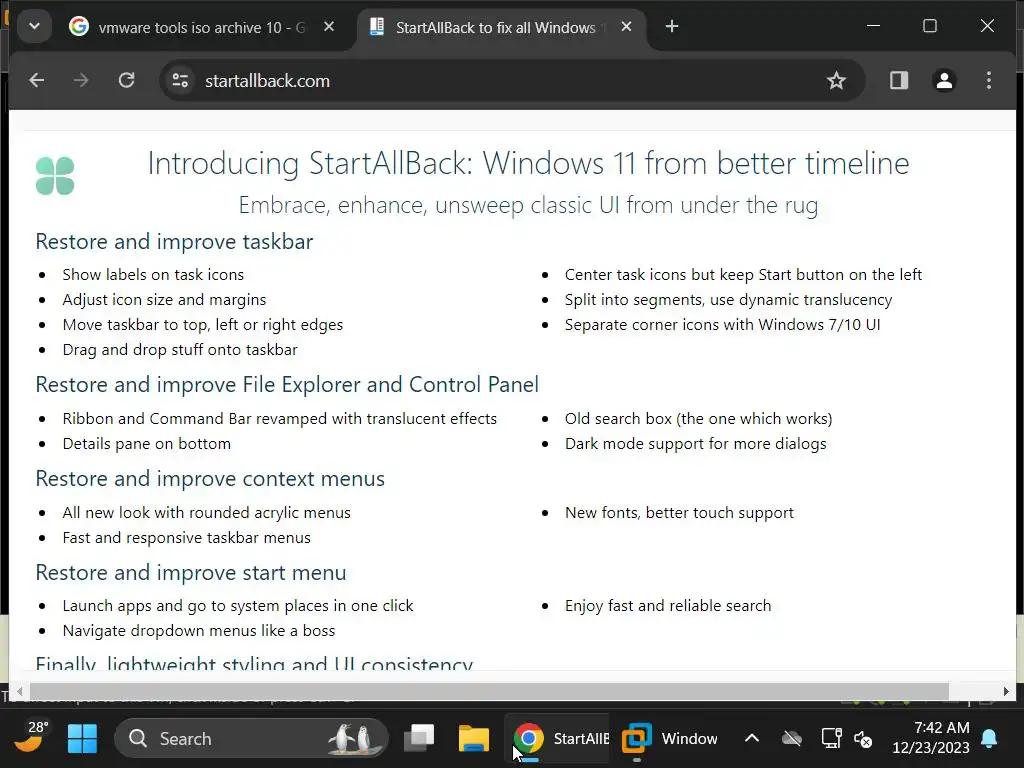
Task: Click 'Separate corner icons with Windows 7/10 UI'
Action: tap(722, 325)
